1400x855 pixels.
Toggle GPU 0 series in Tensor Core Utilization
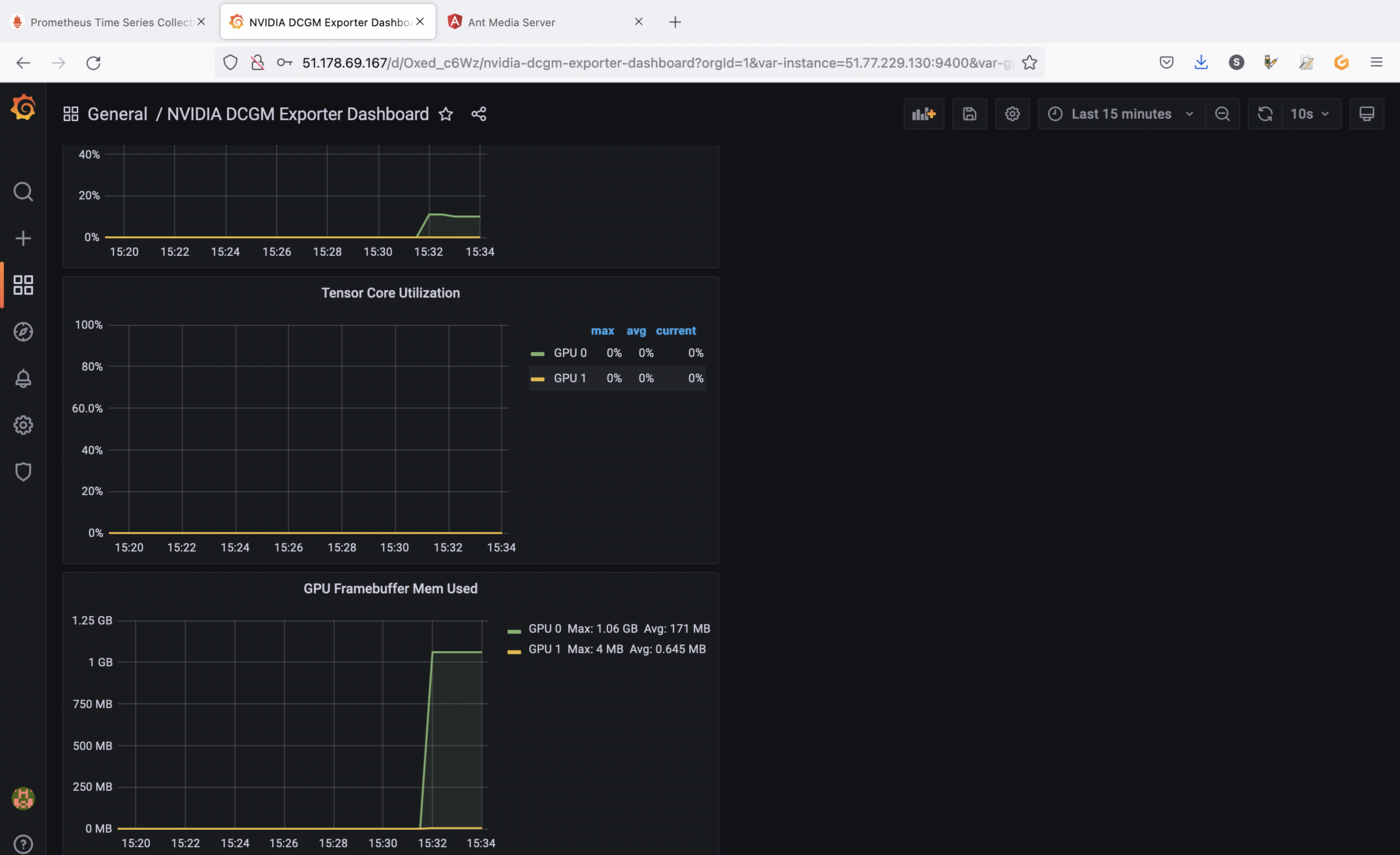569,352
